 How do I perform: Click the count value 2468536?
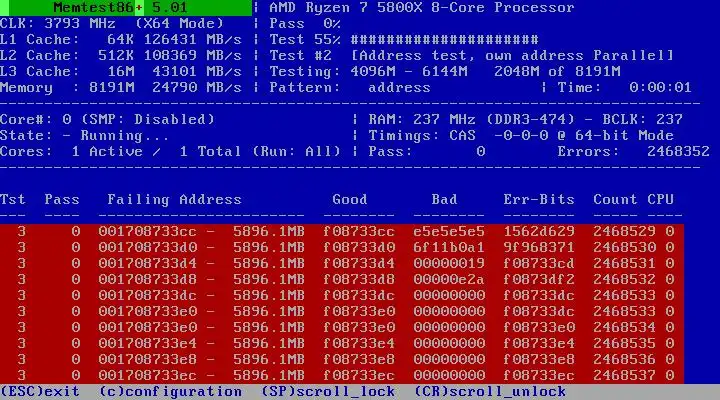[x=624, y=360]
